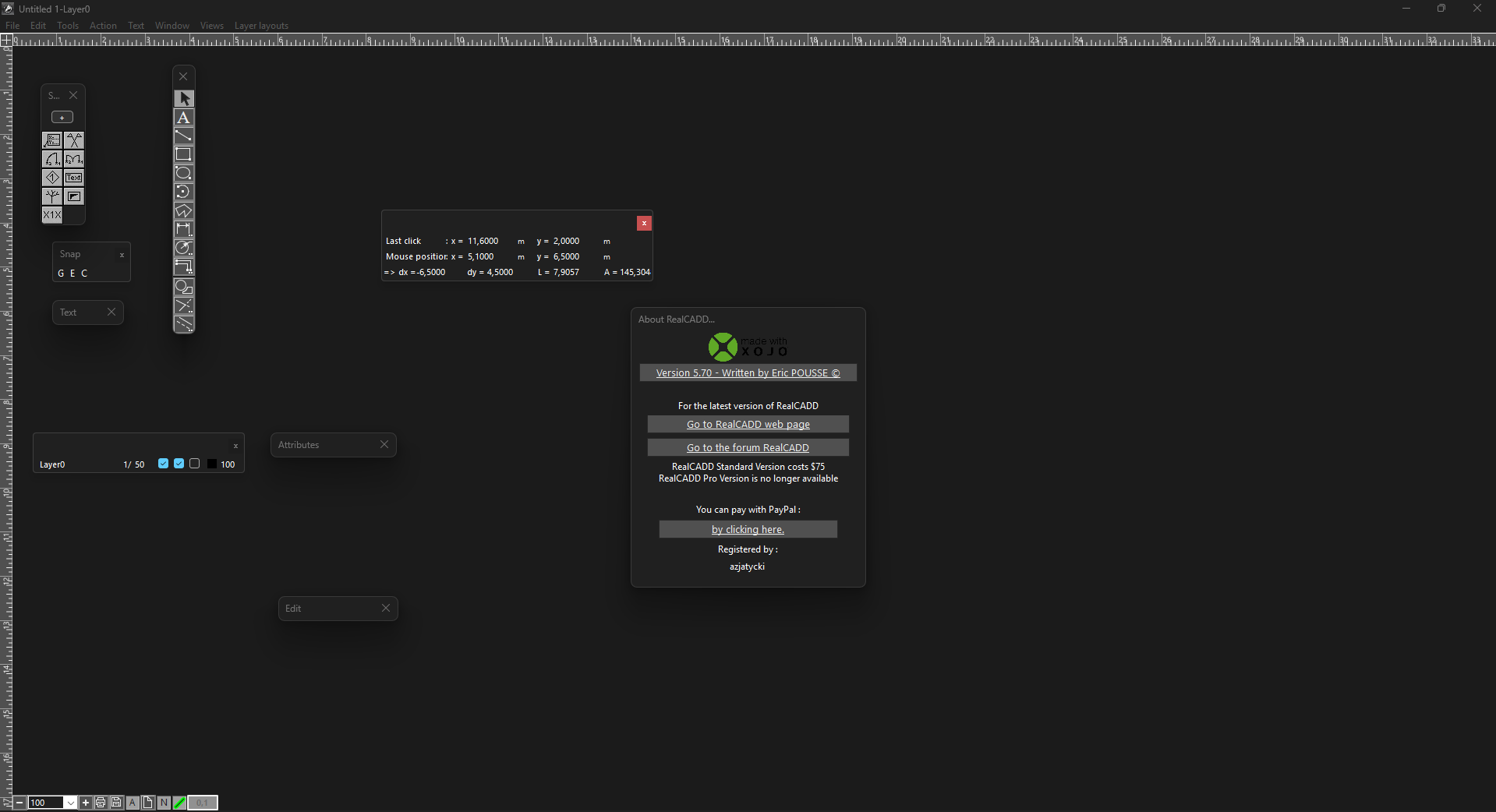Click 'Go to RealCADD web page' link
1496x812 pixels.
point(748,425)
